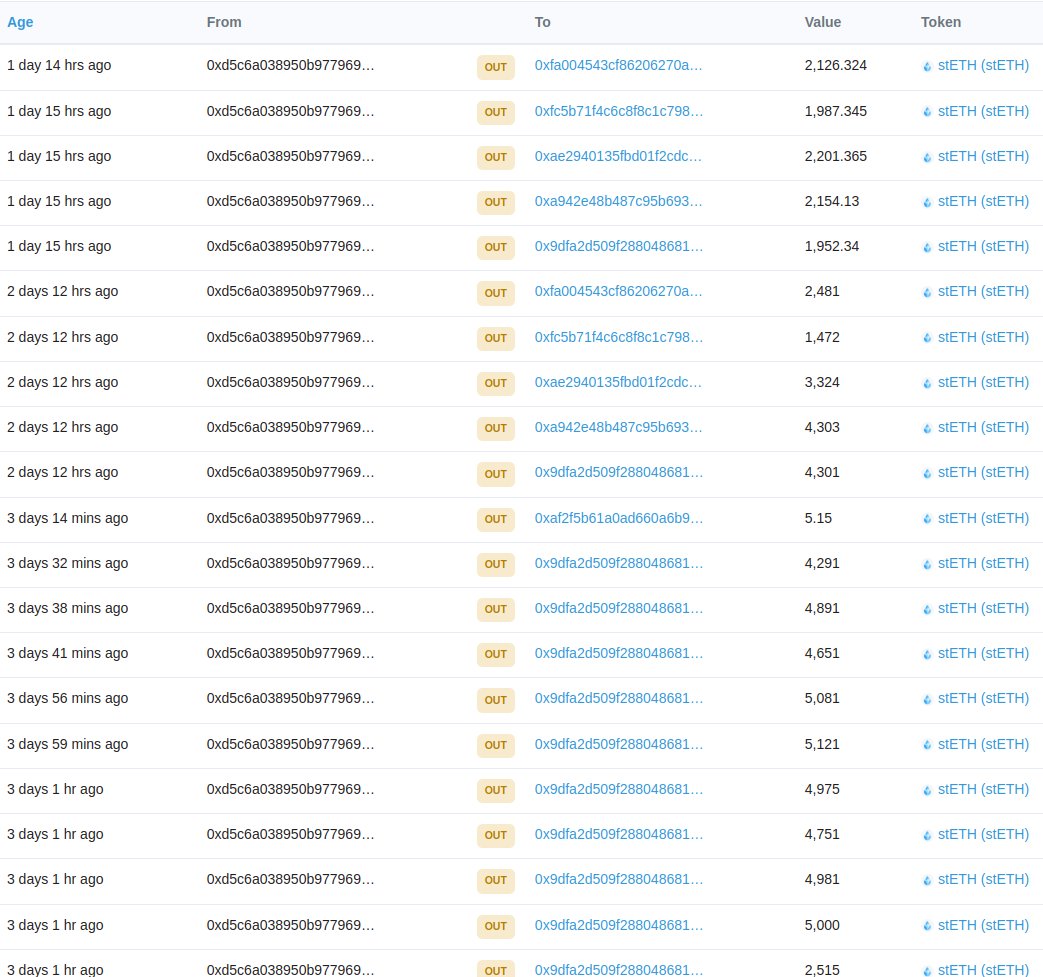This screenshot has height=977, width=1043.
Task: Select the stETH icon on the 4,303 value row
Action: [927, 428]
